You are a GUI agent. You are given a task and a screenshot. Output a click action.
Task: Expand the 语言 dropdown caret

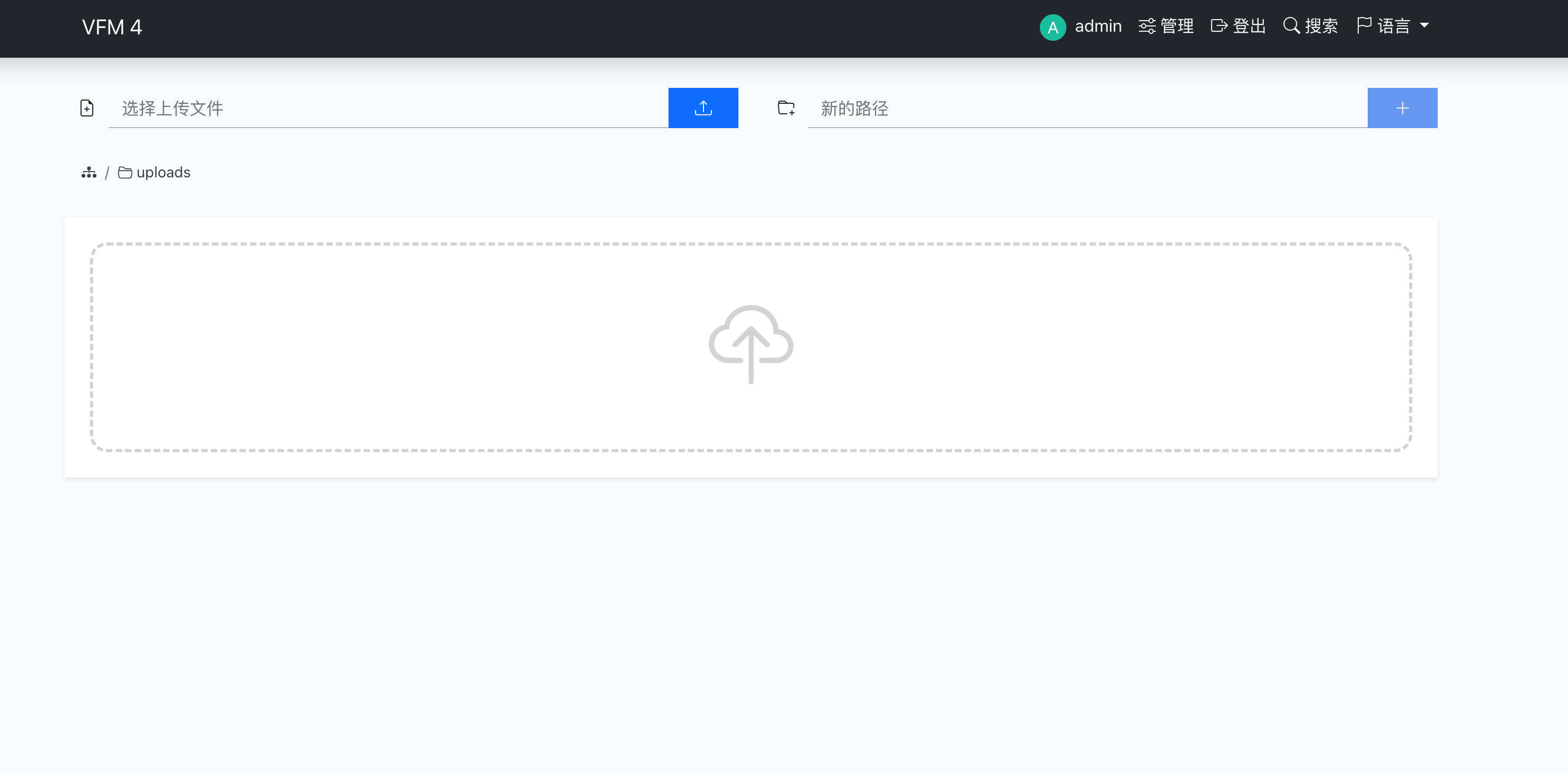1424,25
